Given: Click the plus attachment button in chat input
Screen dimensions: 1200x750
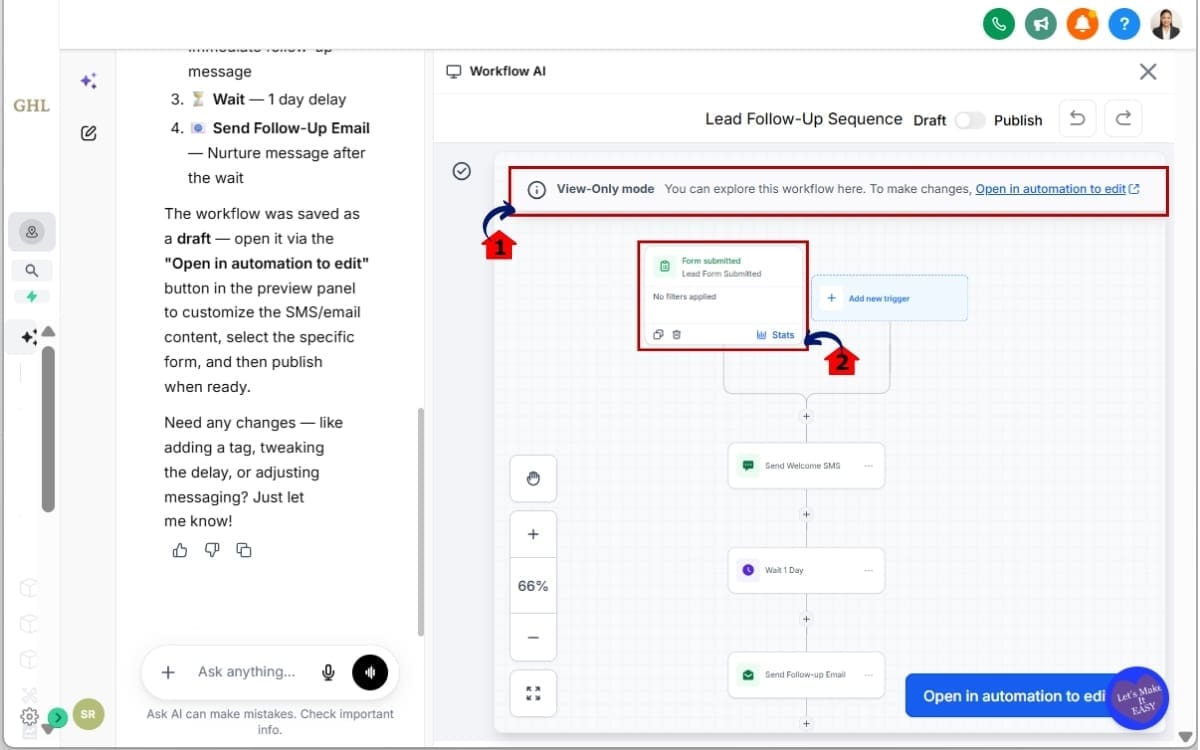Looking at the screenshot, I should click(x=168, y=673).
